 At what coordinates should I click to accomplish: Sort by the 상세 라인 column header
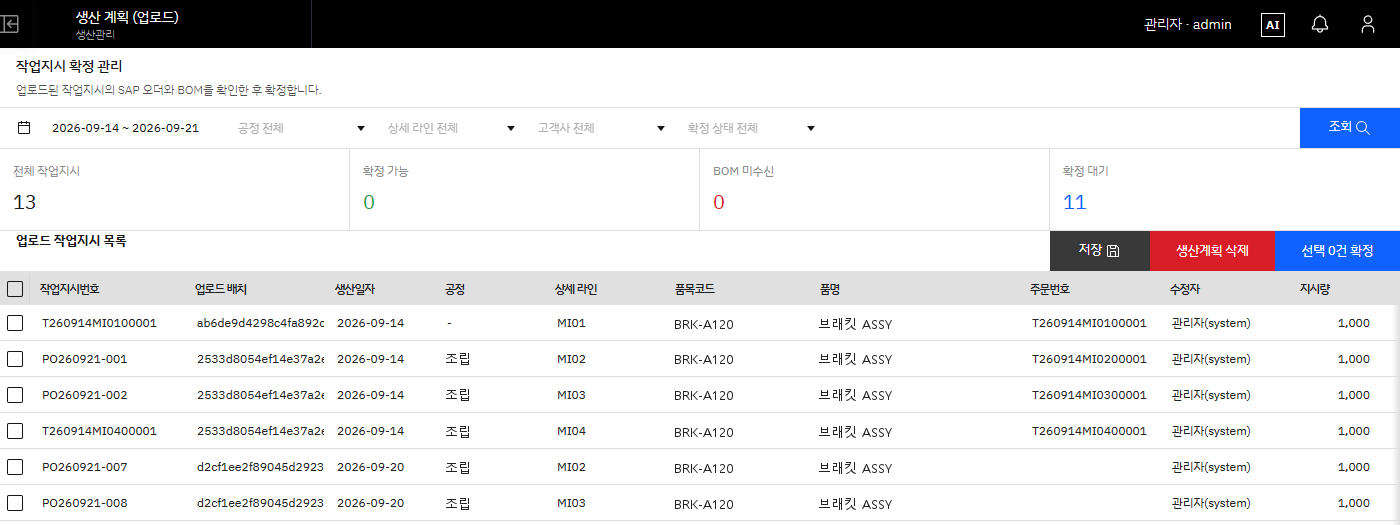click(x=576, y=289)
